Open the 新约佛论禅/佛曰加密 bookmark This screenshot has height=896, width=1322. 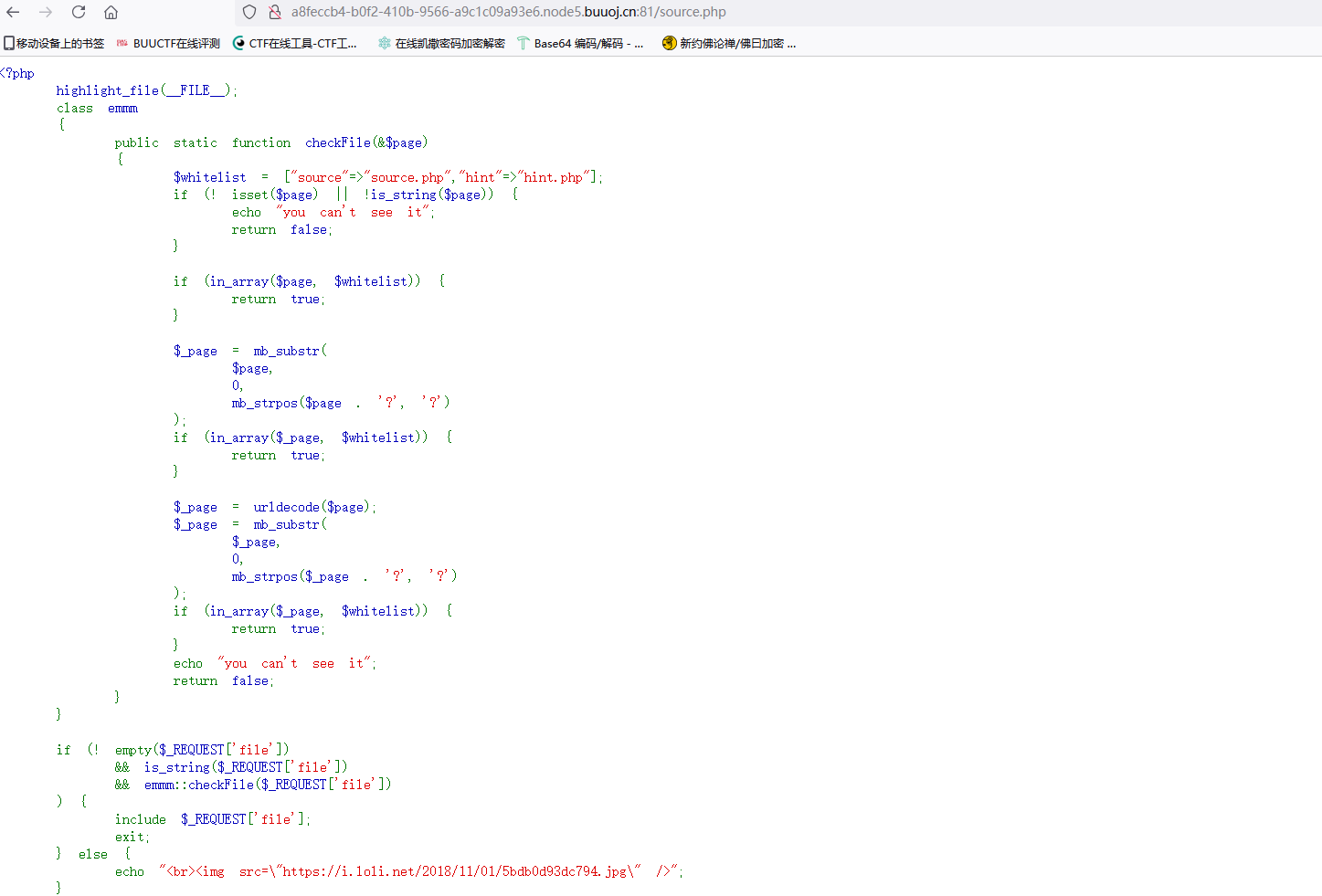coord(729,43)
